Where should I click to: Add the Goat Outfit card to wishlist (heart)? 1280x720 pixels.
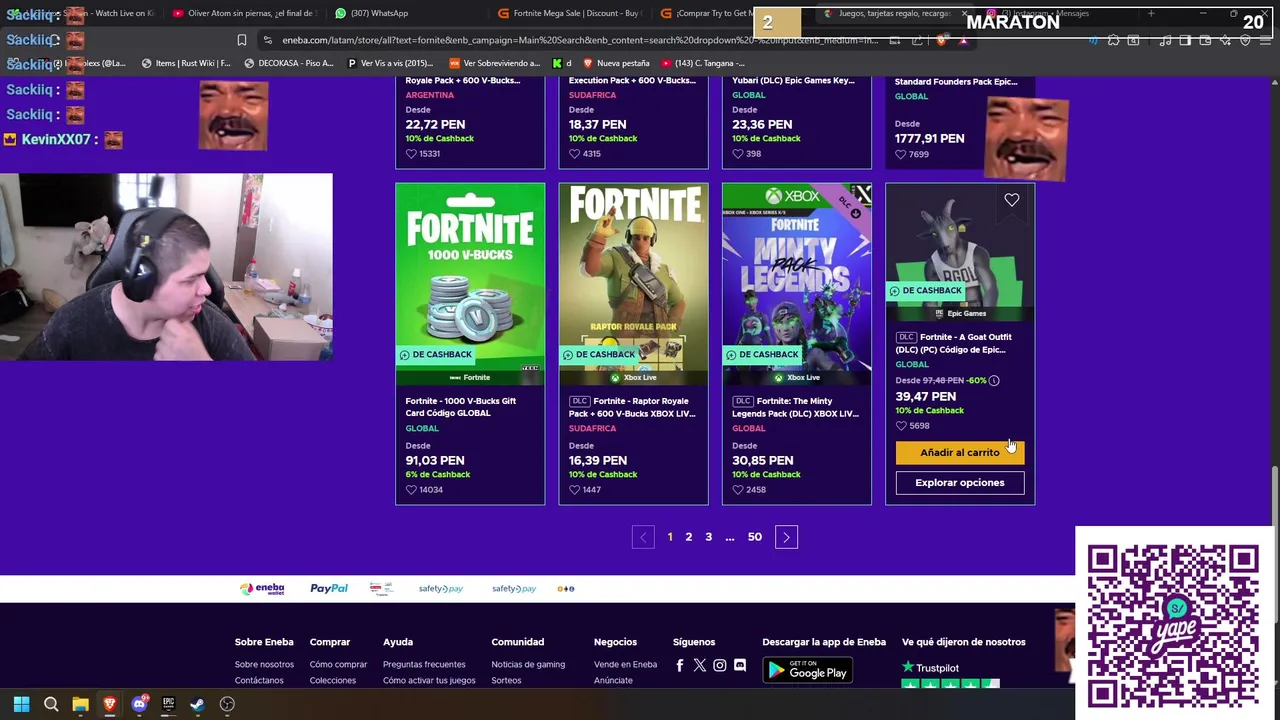click(1012, 200)
